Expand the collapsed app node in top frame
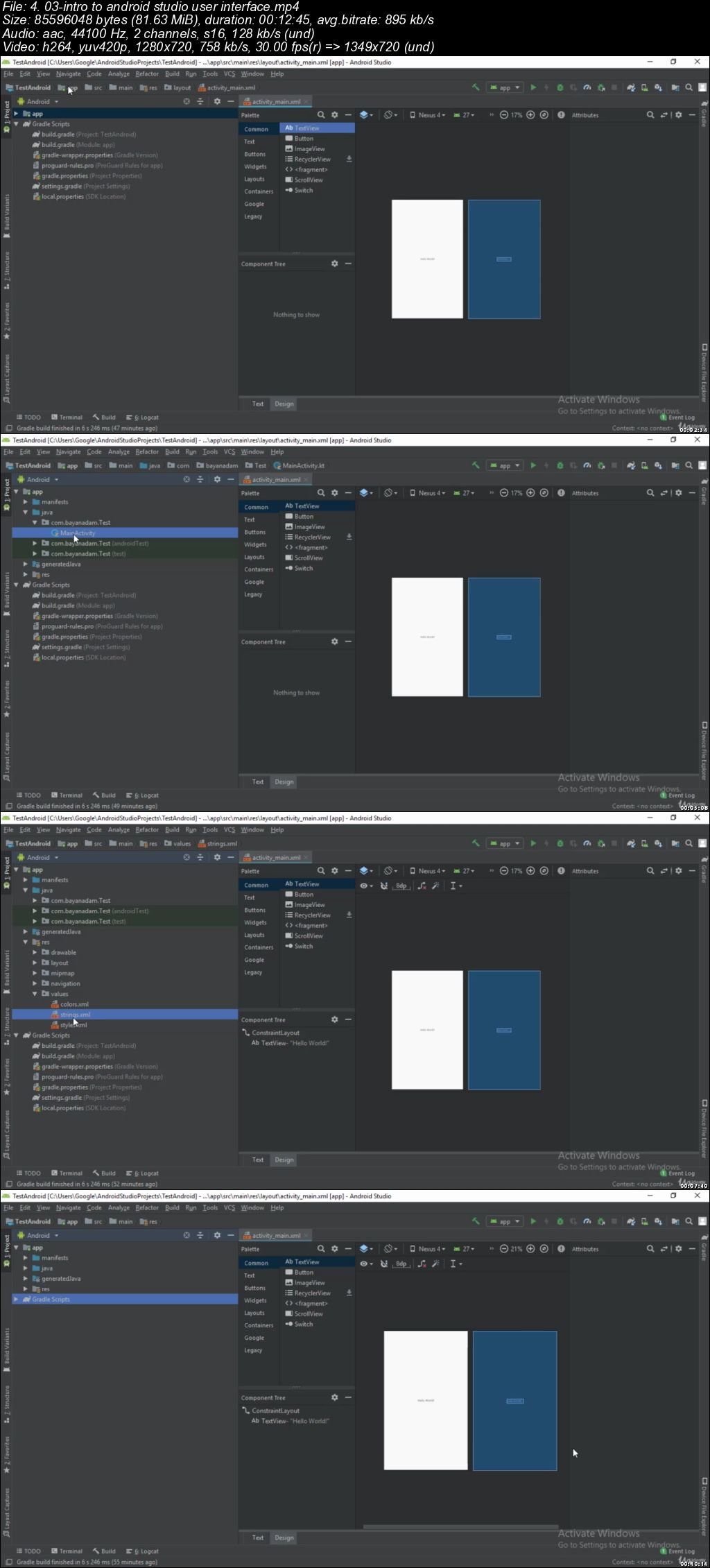Image resolution: width=710 pixels, height=1568 pixels. (17, 113)
